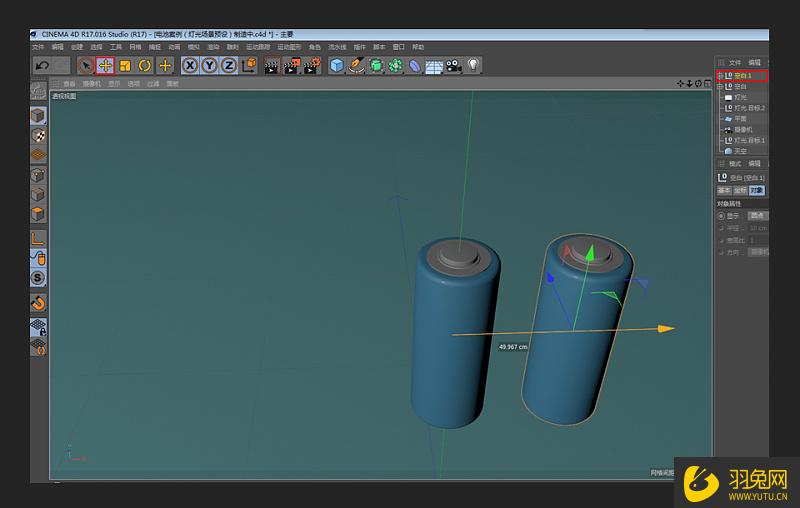800x508 pixels.
Task: Click the Camera object icon
Action: 453,65
